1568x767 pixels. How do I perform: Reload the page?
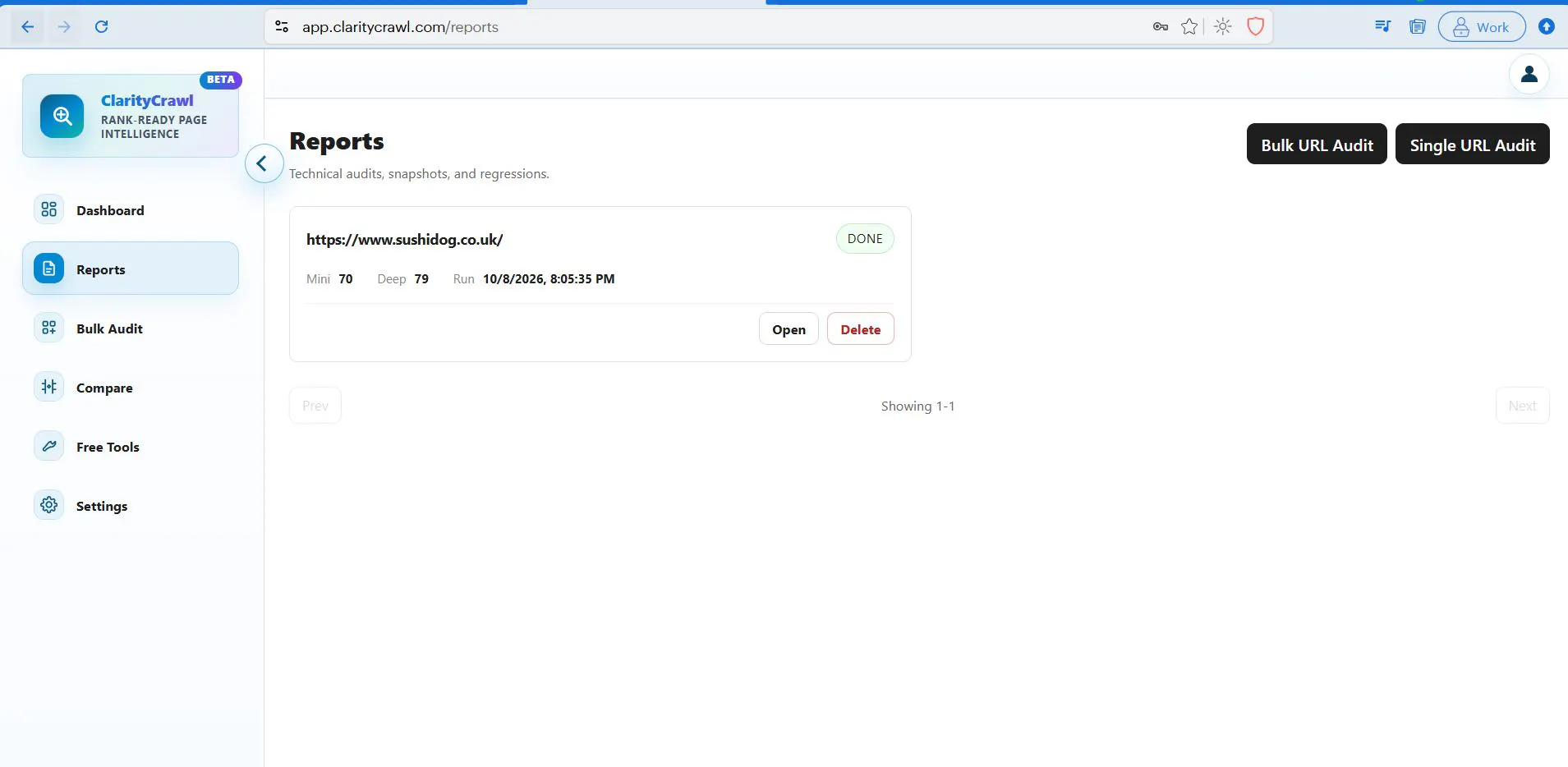coord(102,27)
